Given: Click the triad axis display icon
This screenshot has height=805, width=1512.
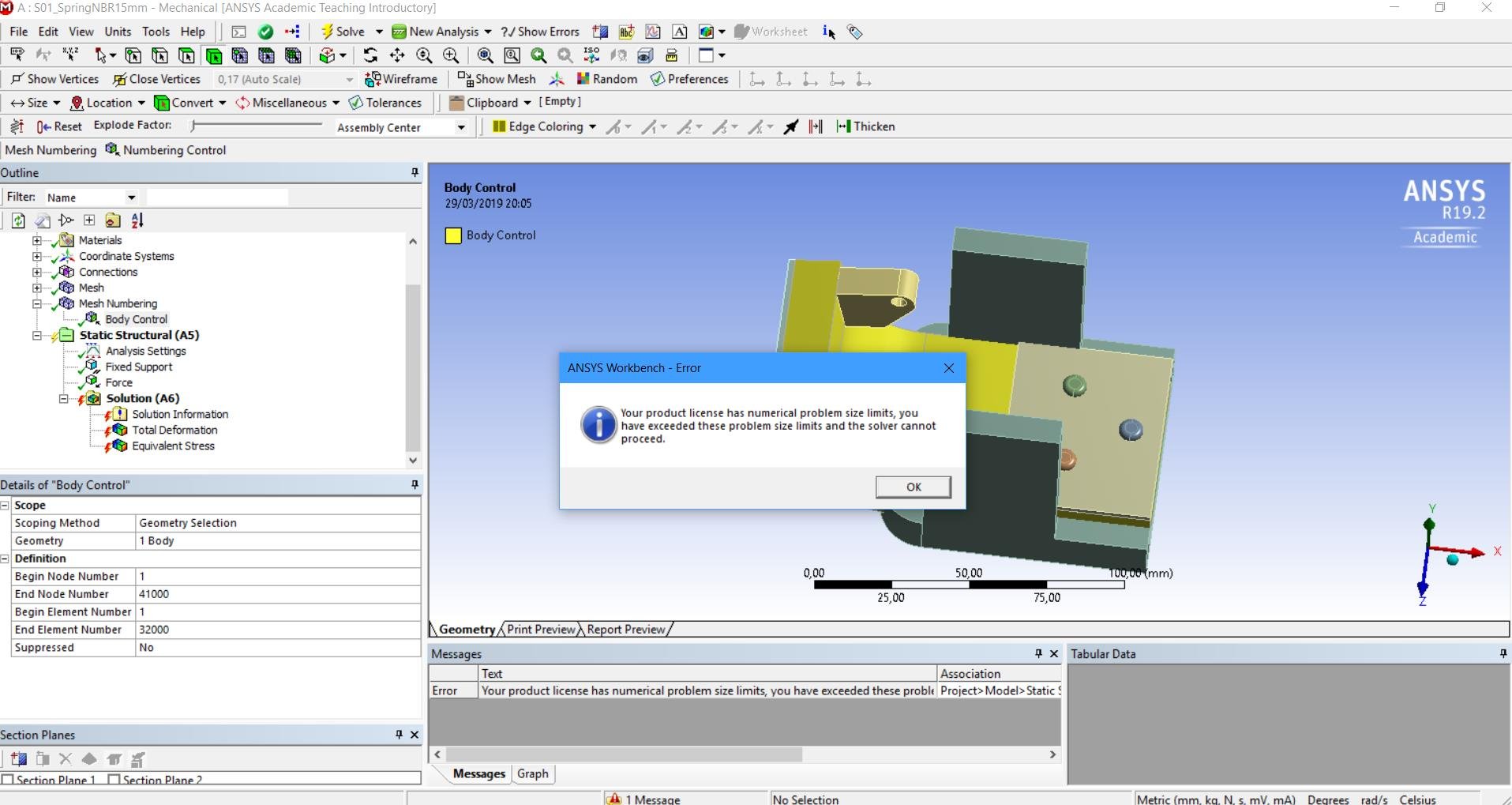Looking at the screenshot, I should click(557, 79).
